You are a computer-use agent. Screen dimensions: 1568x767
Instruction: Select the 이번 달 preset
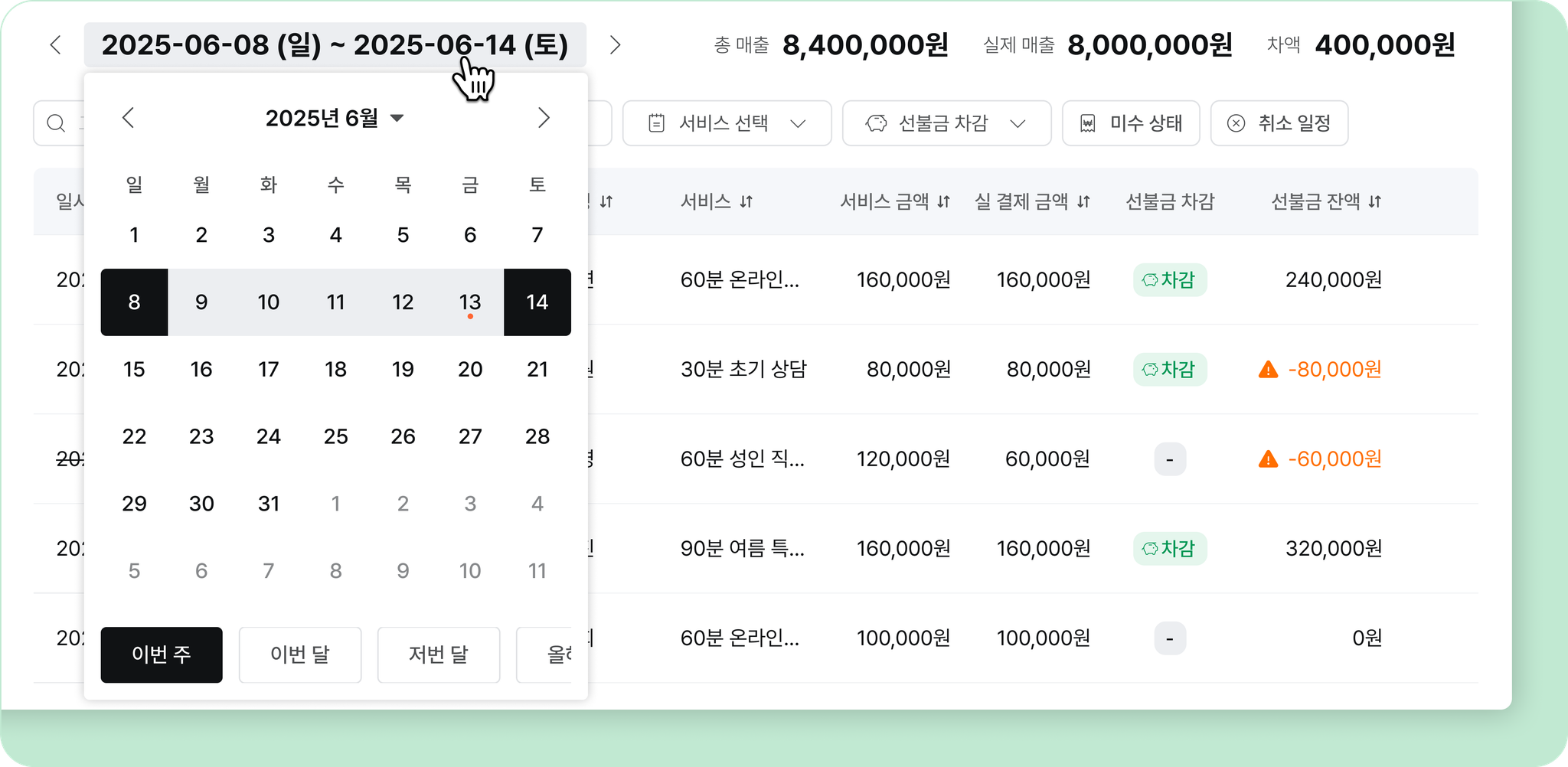(300, 655)
